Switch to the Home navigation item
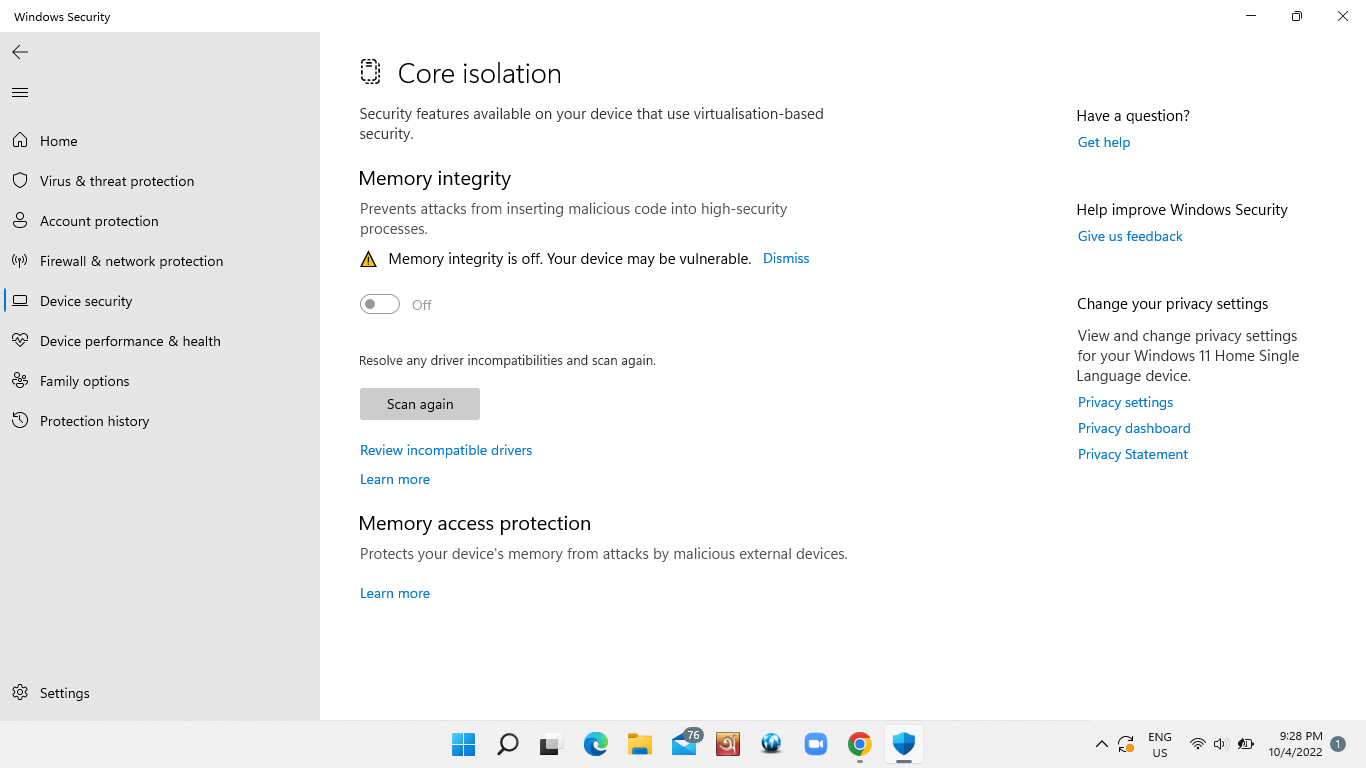 click(60, 141)
